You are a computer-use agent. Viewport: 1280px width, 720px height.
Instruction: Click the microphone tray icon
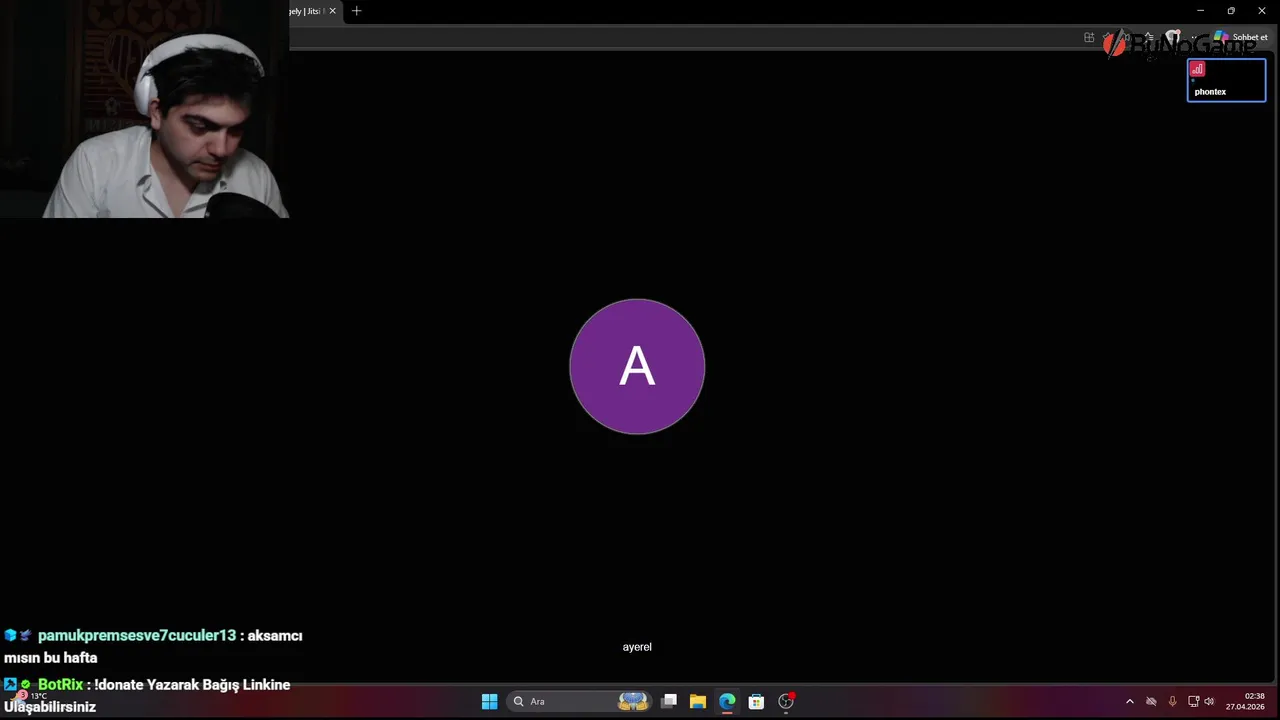coord(1172,702)
